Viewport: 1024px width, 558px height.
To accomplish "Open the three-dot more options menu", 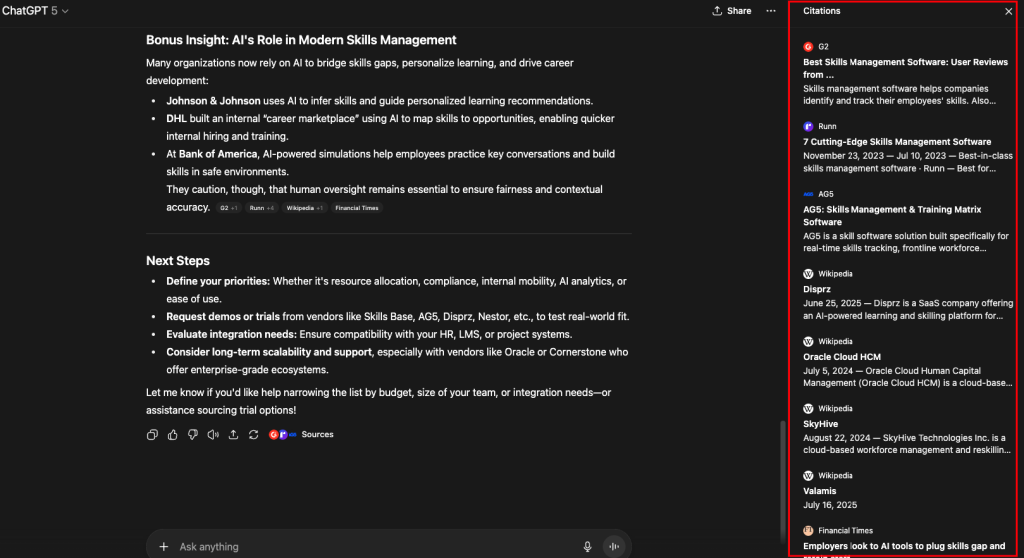I will click(770, 11).
